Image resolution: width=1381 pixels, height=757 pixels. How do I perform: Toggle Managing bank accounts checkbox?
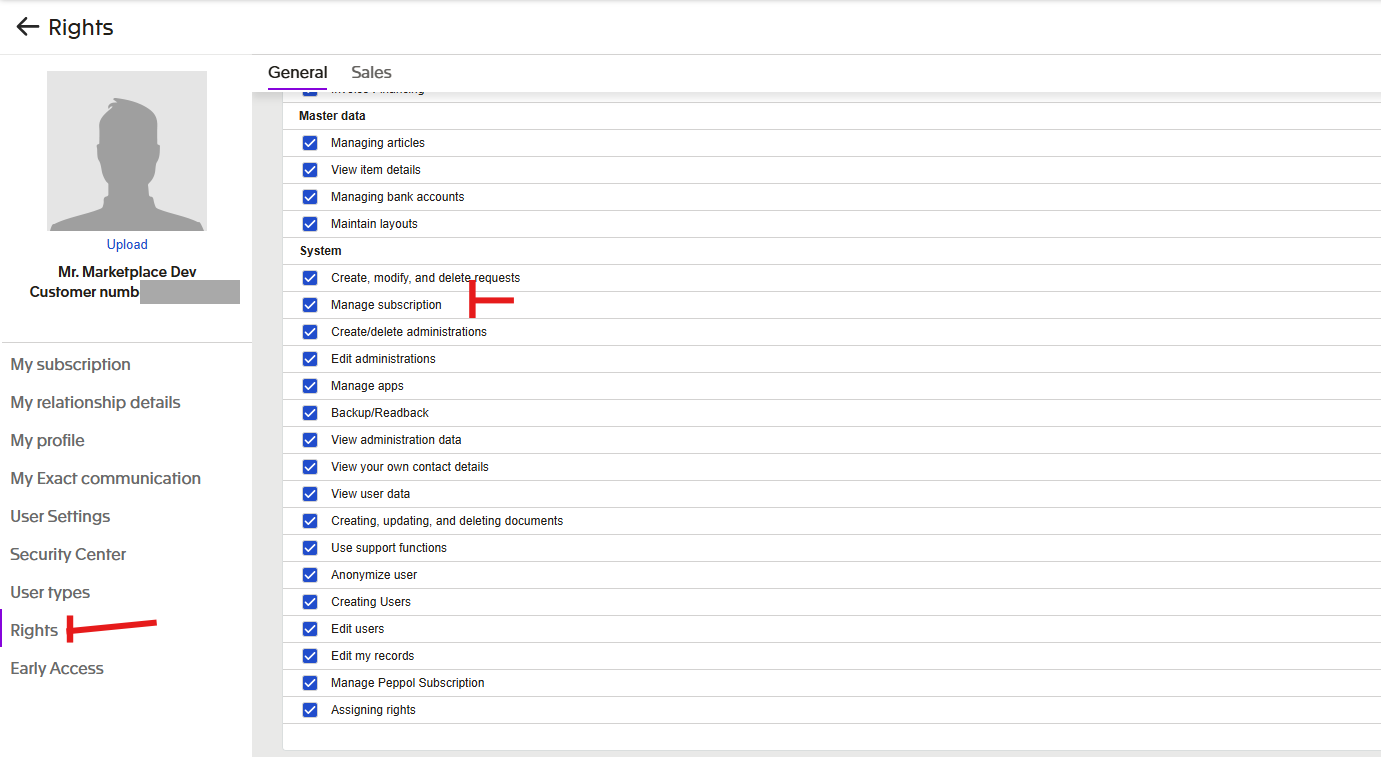(310, 197)
